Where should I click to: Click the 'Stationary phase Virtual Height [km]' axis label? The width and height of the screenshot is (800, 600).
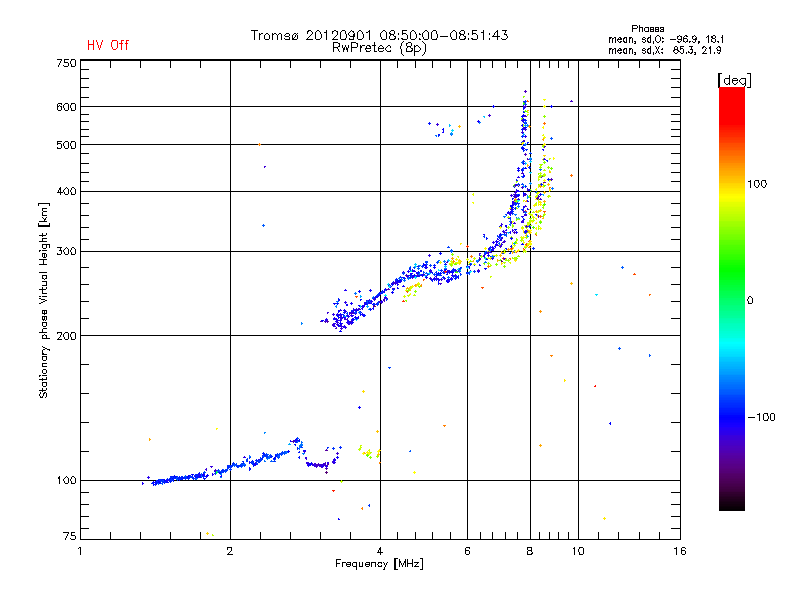tap(43, 300)
